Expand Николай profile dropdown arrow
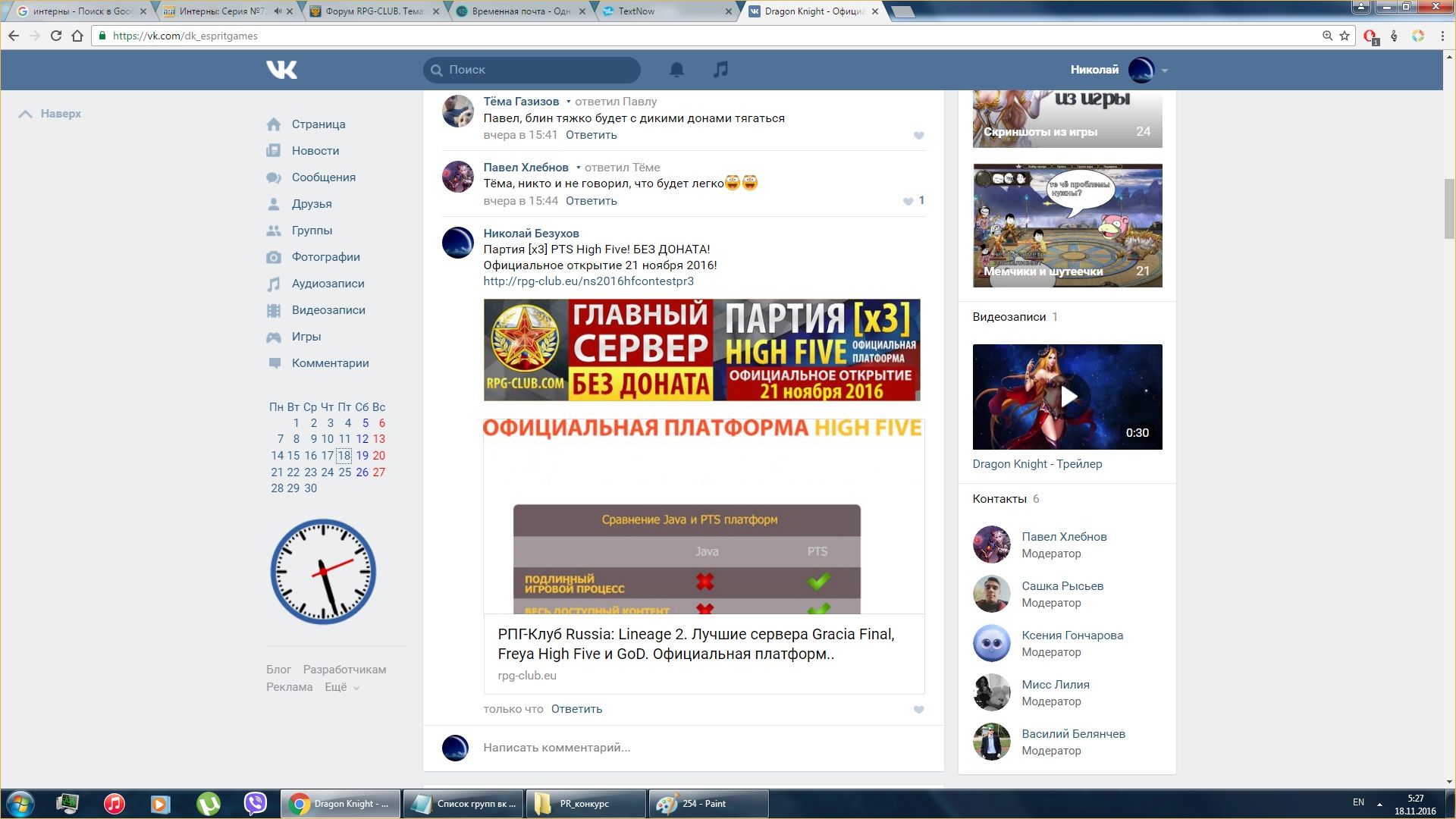 tap(1165, 71)
